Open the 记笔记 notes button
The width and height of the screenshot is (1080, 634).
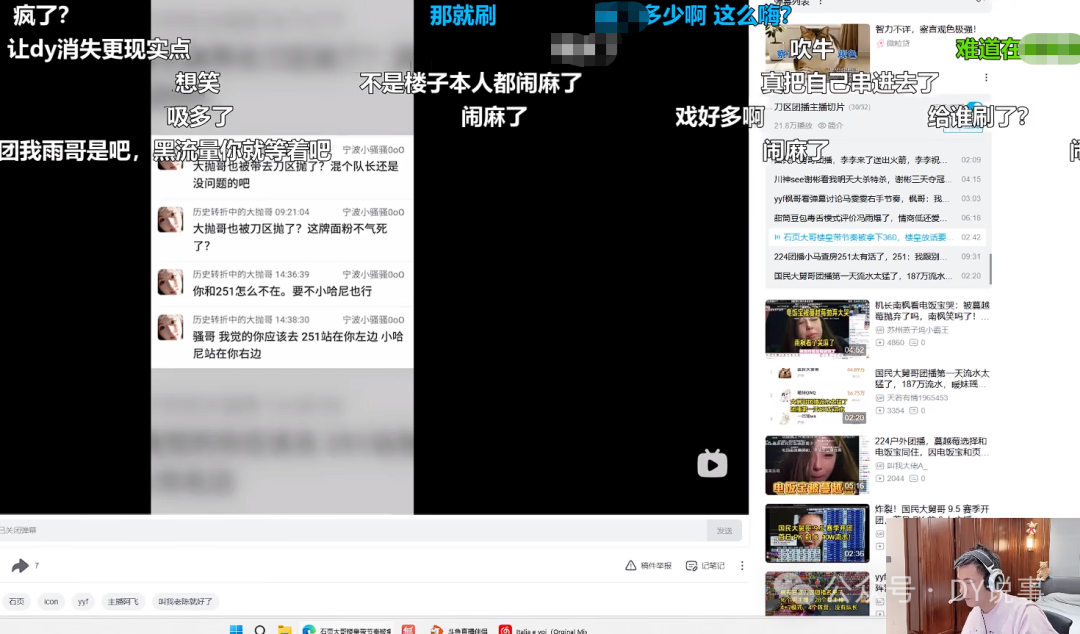[705, 566]
